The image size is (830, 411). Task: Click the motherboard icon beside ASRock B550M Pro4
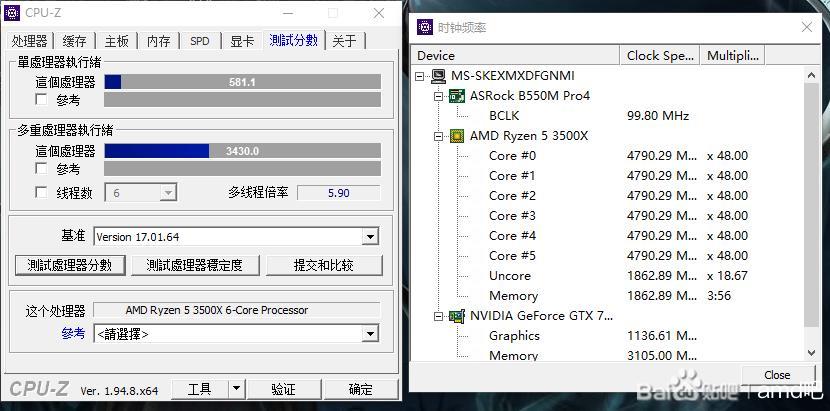coord(457,96)
